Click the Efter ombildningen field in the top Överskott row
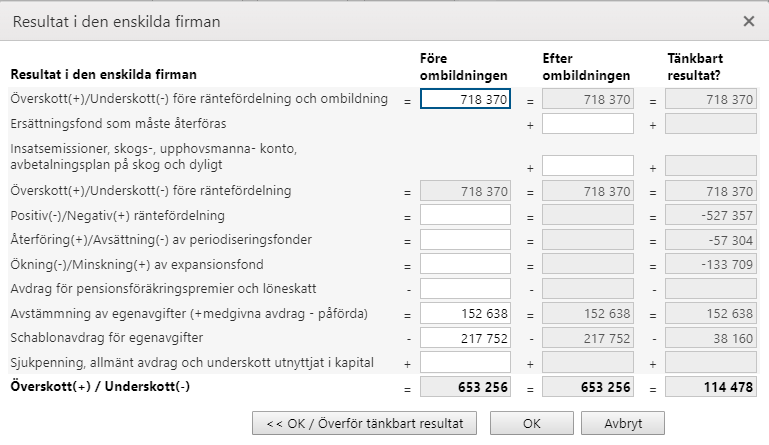This screenshot has height=445, width=769. pos(588,99)
